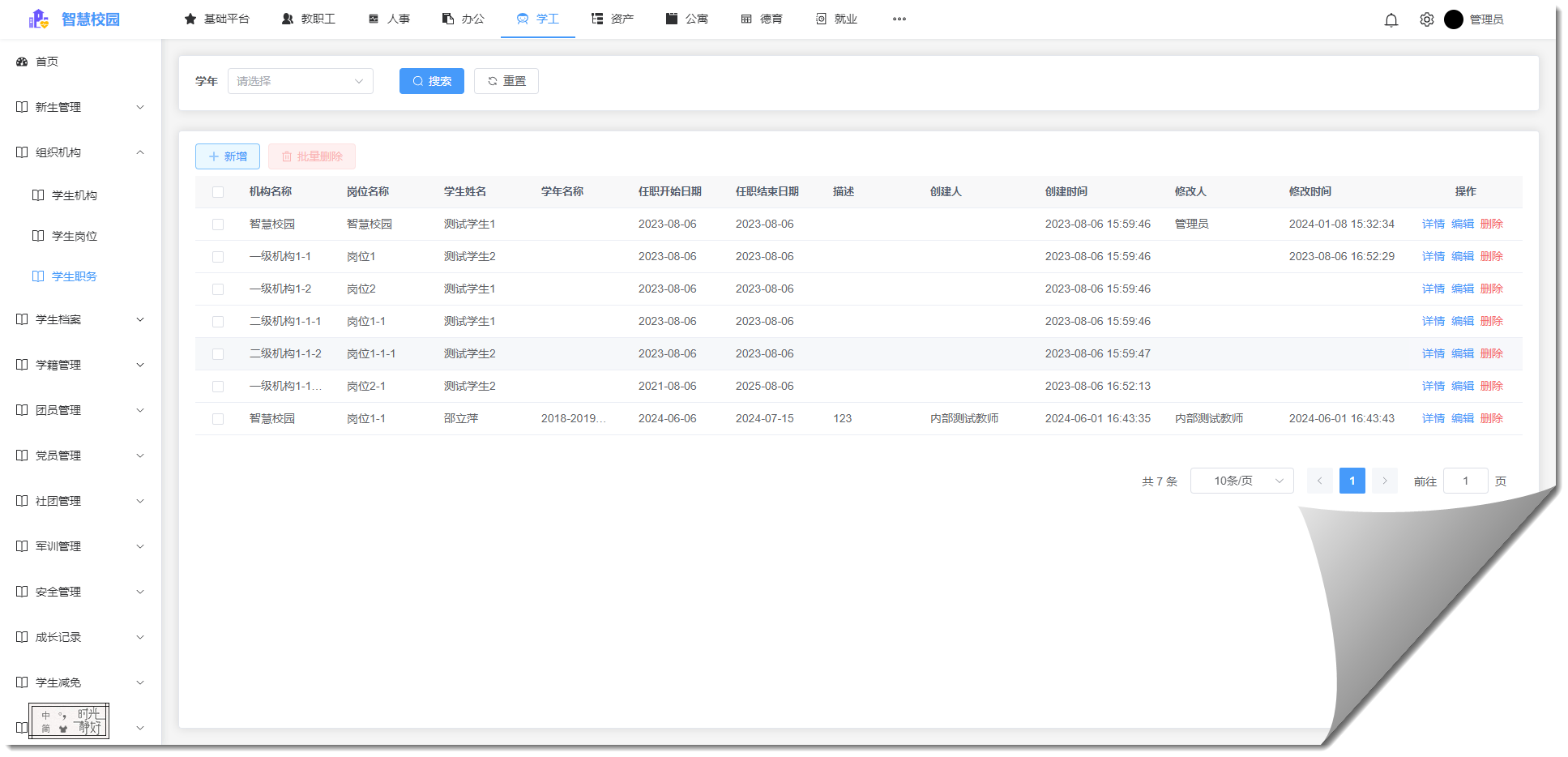Viewport: 1568px width, 757px height.
Task: Toggle the select-all header checkbox
Action: click(x=218, y=192)
